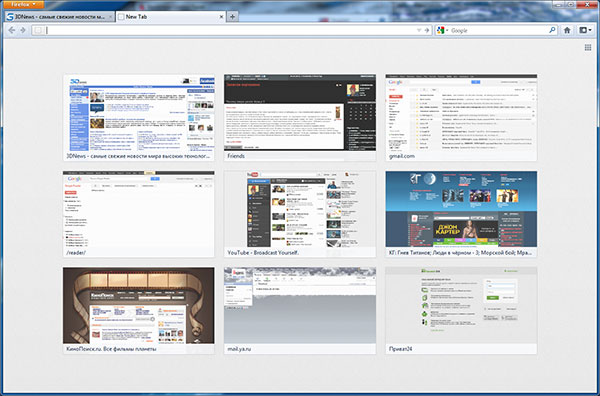
Task: Close the 3DNews tab
Action: (x=111, y=17)
